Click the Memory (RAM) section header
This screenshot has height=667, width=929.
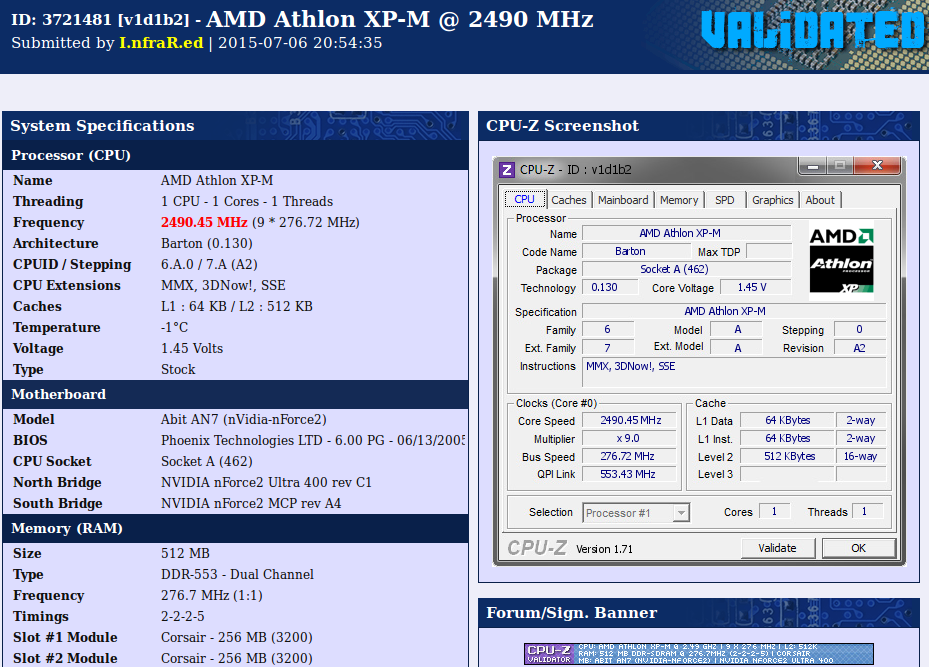pos(236,528)
